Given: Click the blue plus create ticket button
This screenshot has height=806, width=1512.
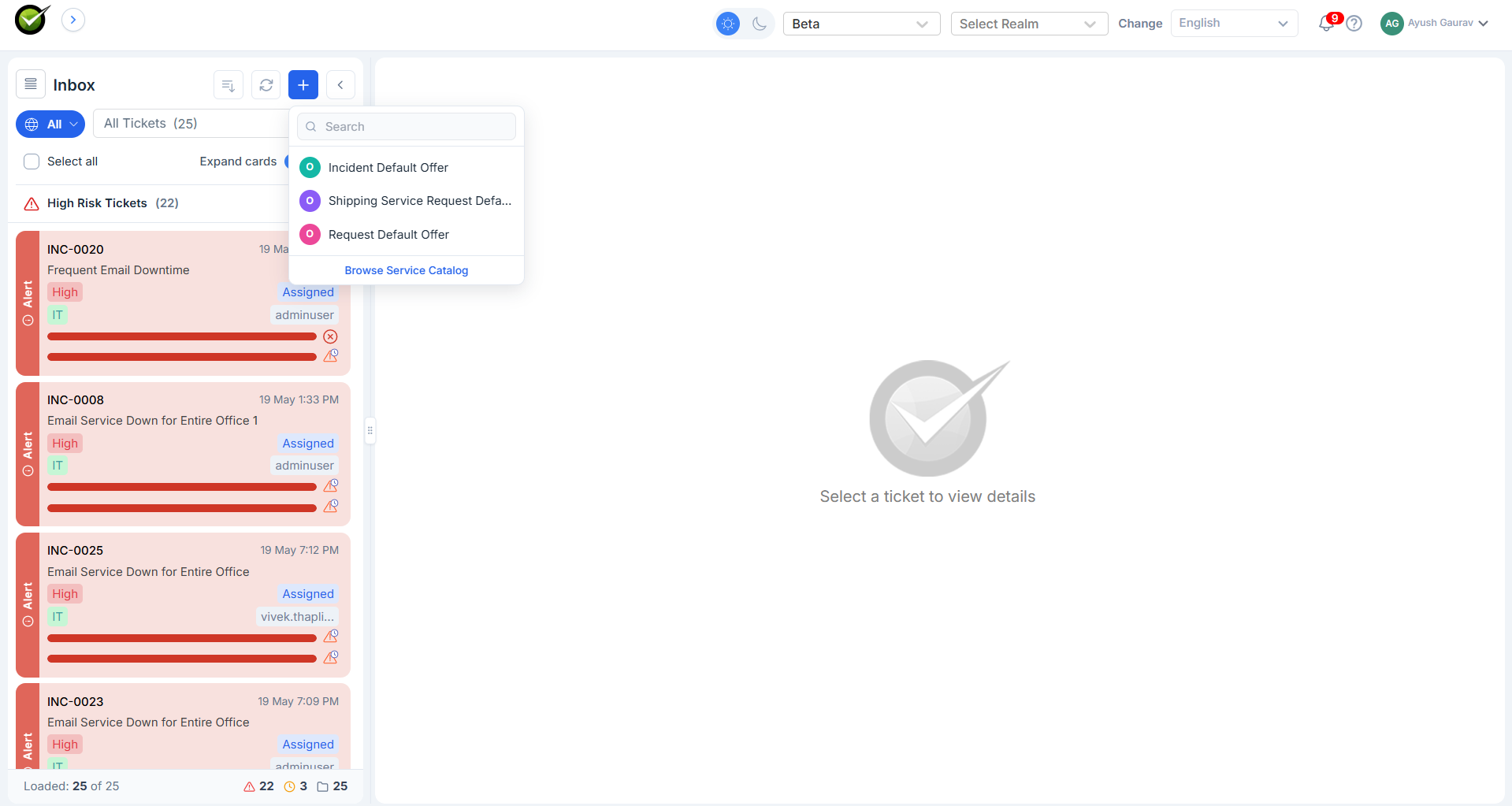Looking at the screenshot, I should click(x=303, y=85).
